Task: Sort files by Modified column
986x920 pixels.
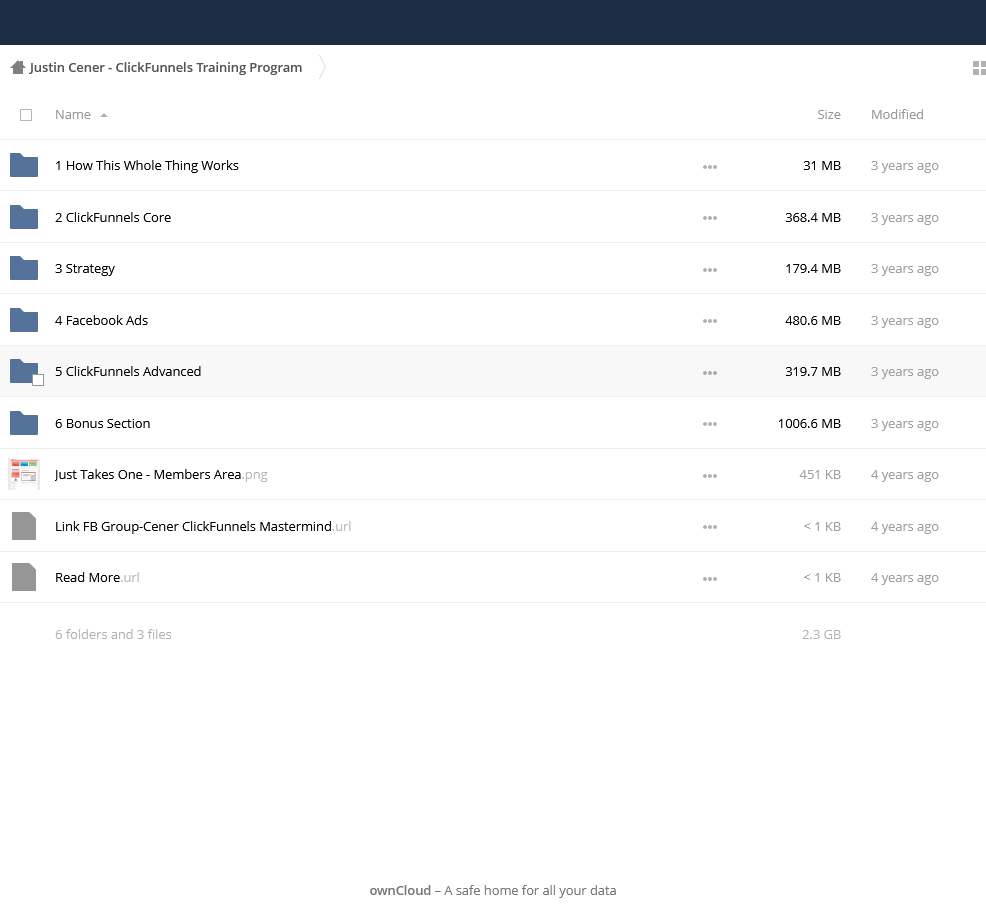Action: click(x=897, y=114)
